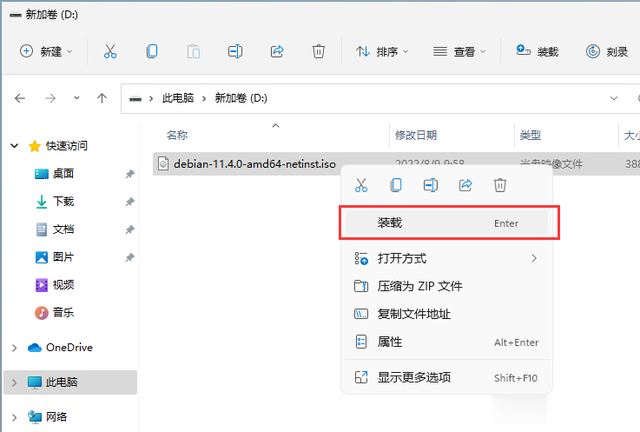The width and height of the screenshot is (640, 432).
Task: Click the Cut icon in the context menu
Action: pyautogui.click(x=361, y=185)
